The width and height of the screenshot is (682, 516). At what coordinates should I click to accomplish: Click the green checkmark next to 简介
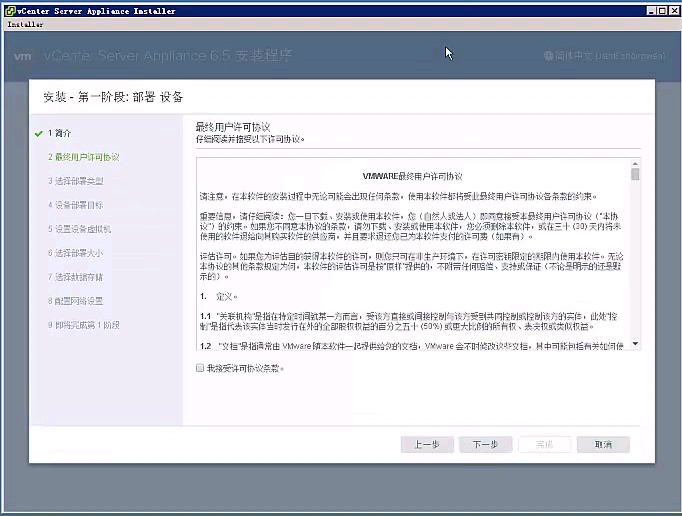point(39,133)
